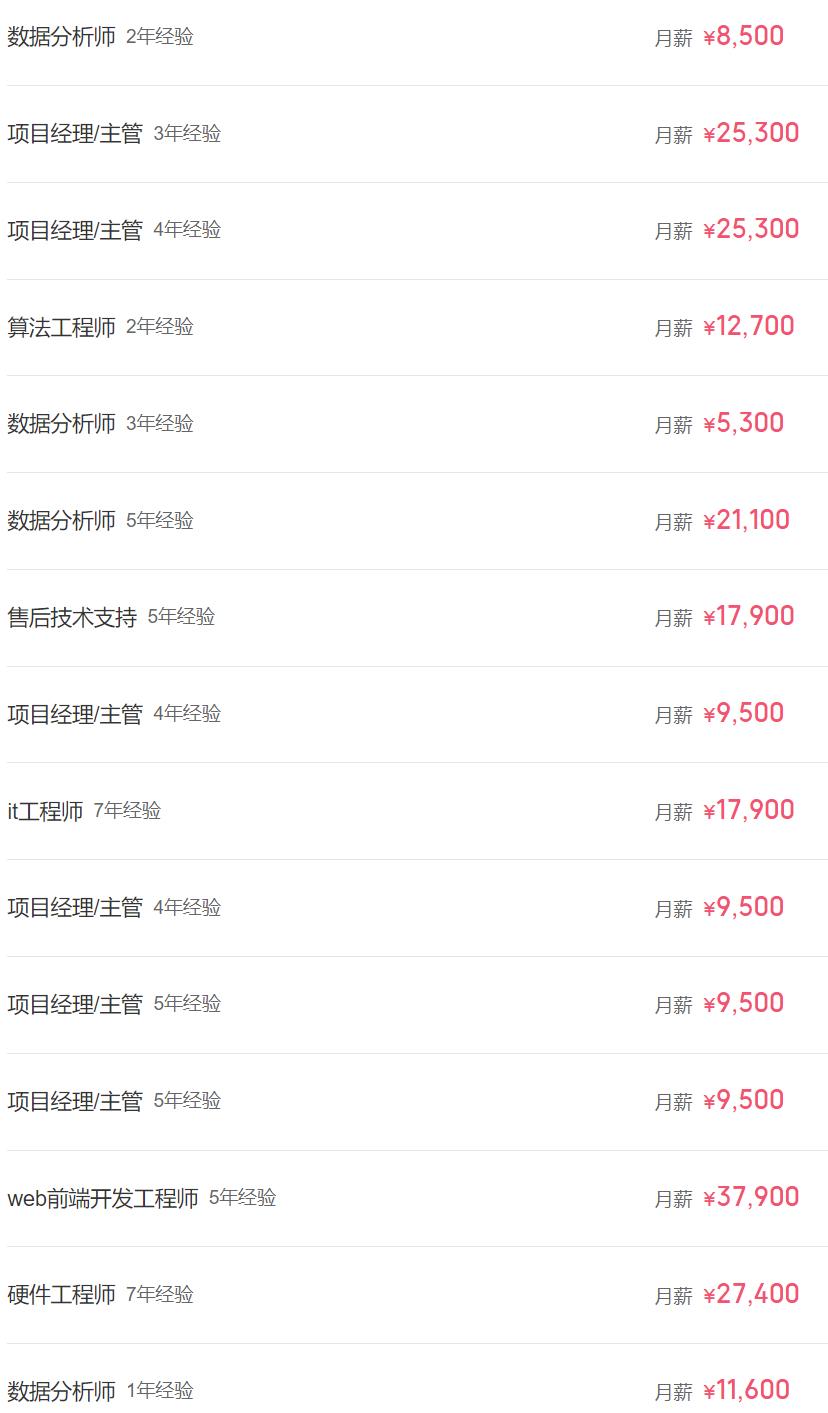
Task: Click the ¥37,900 salary amount
Action: click(751, 1198)
